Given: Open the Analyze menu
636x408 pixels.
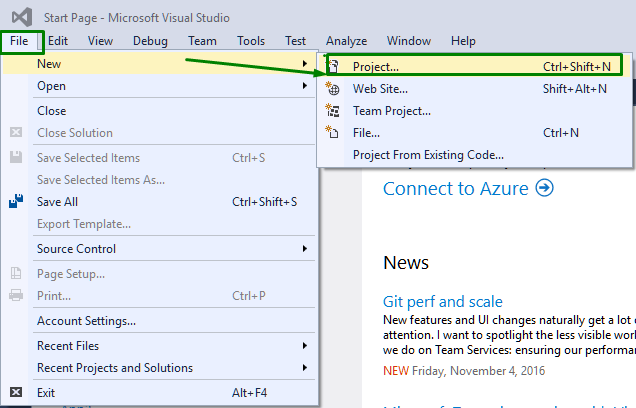Looking at the screenshot, I should (x=346, y=41).
